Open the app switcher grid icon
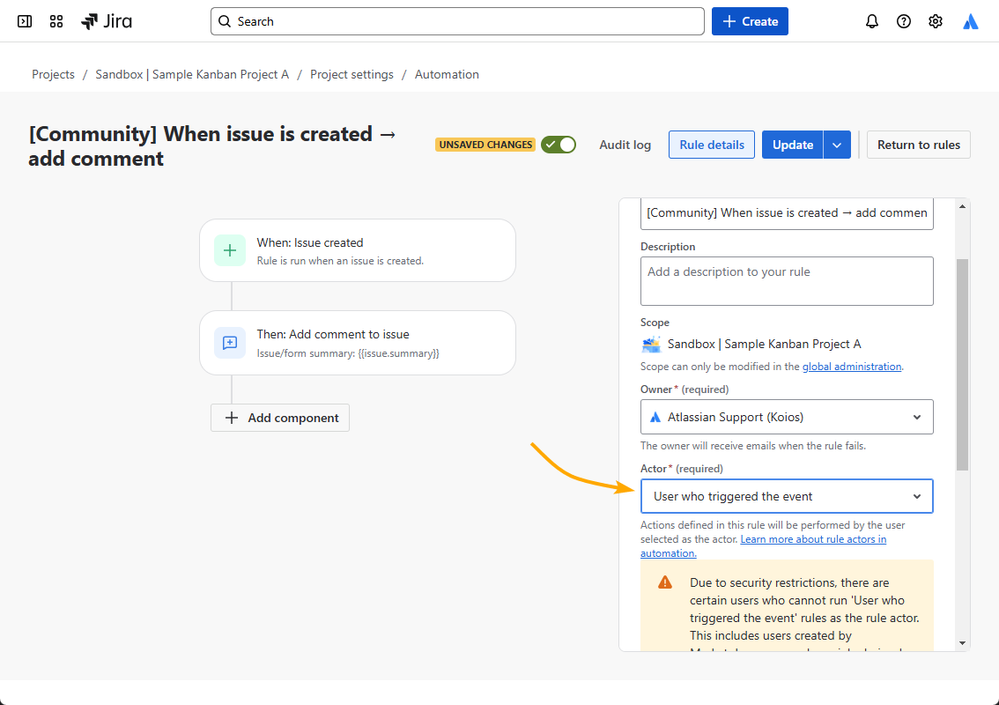Viewport: 999px width, 705px height. pos(56,22)
